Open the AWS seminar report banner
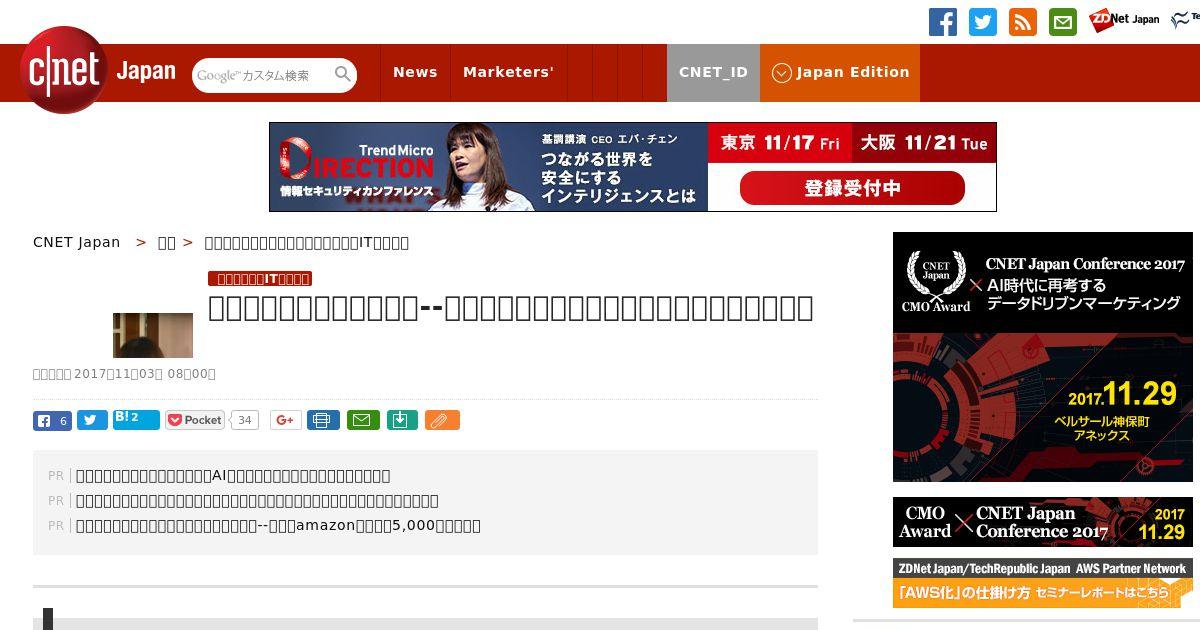 [1043, 583]
